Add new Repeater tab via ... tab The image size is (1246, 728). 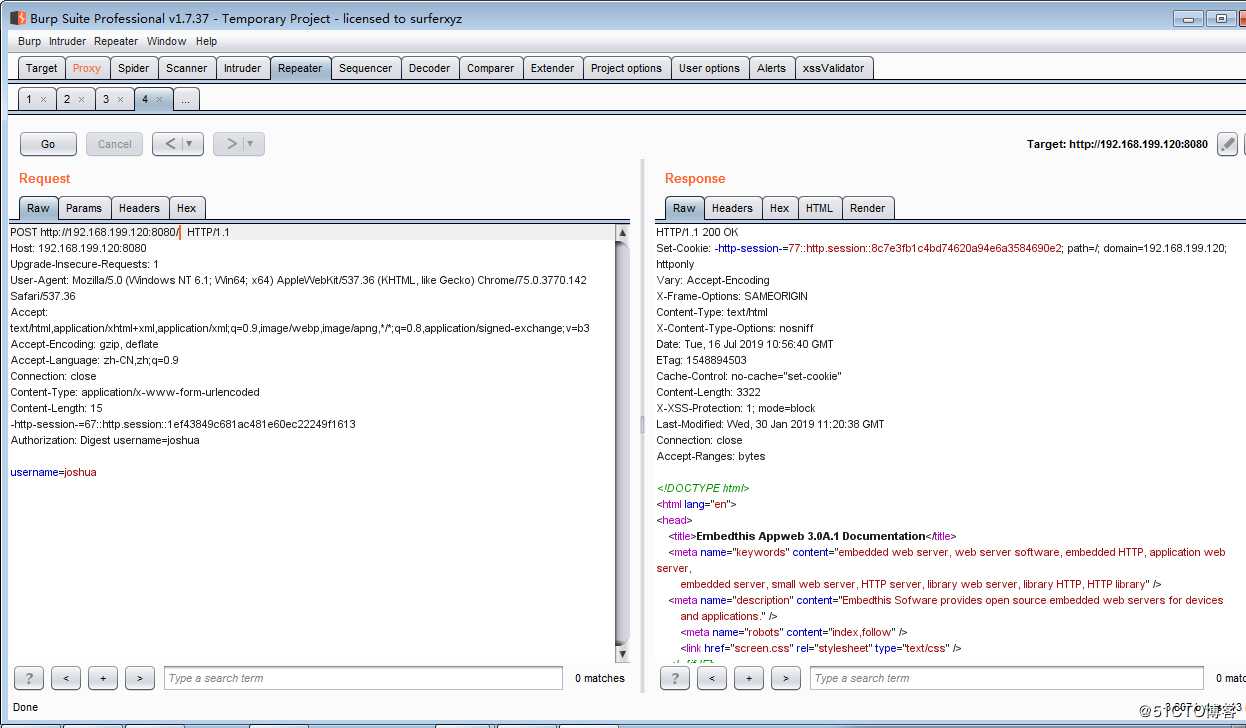186,99
